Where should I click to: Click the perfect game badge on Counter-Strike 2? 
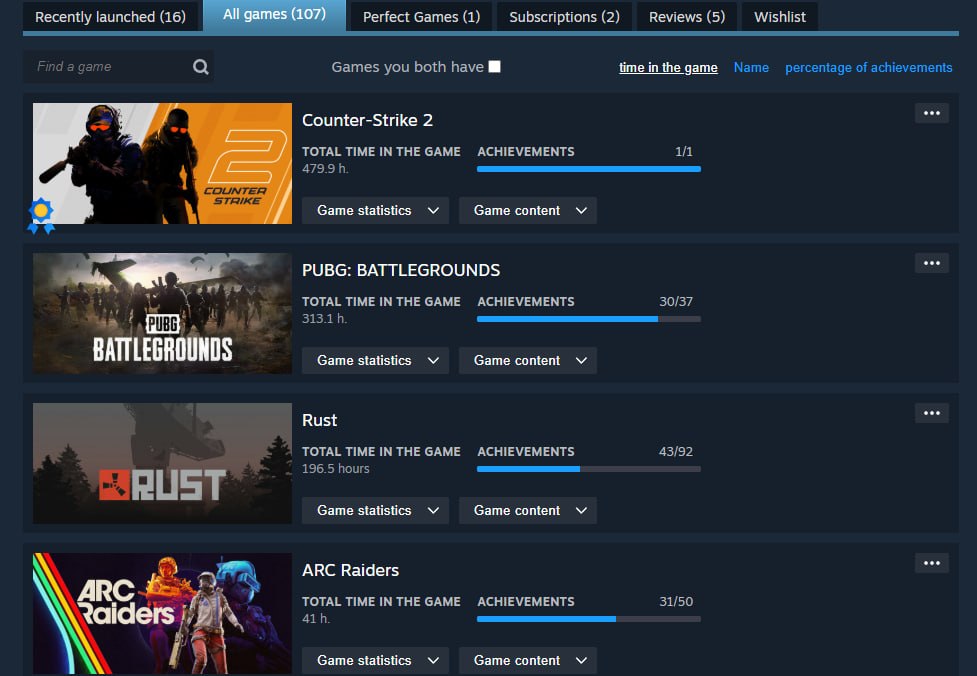coord(41,216)
